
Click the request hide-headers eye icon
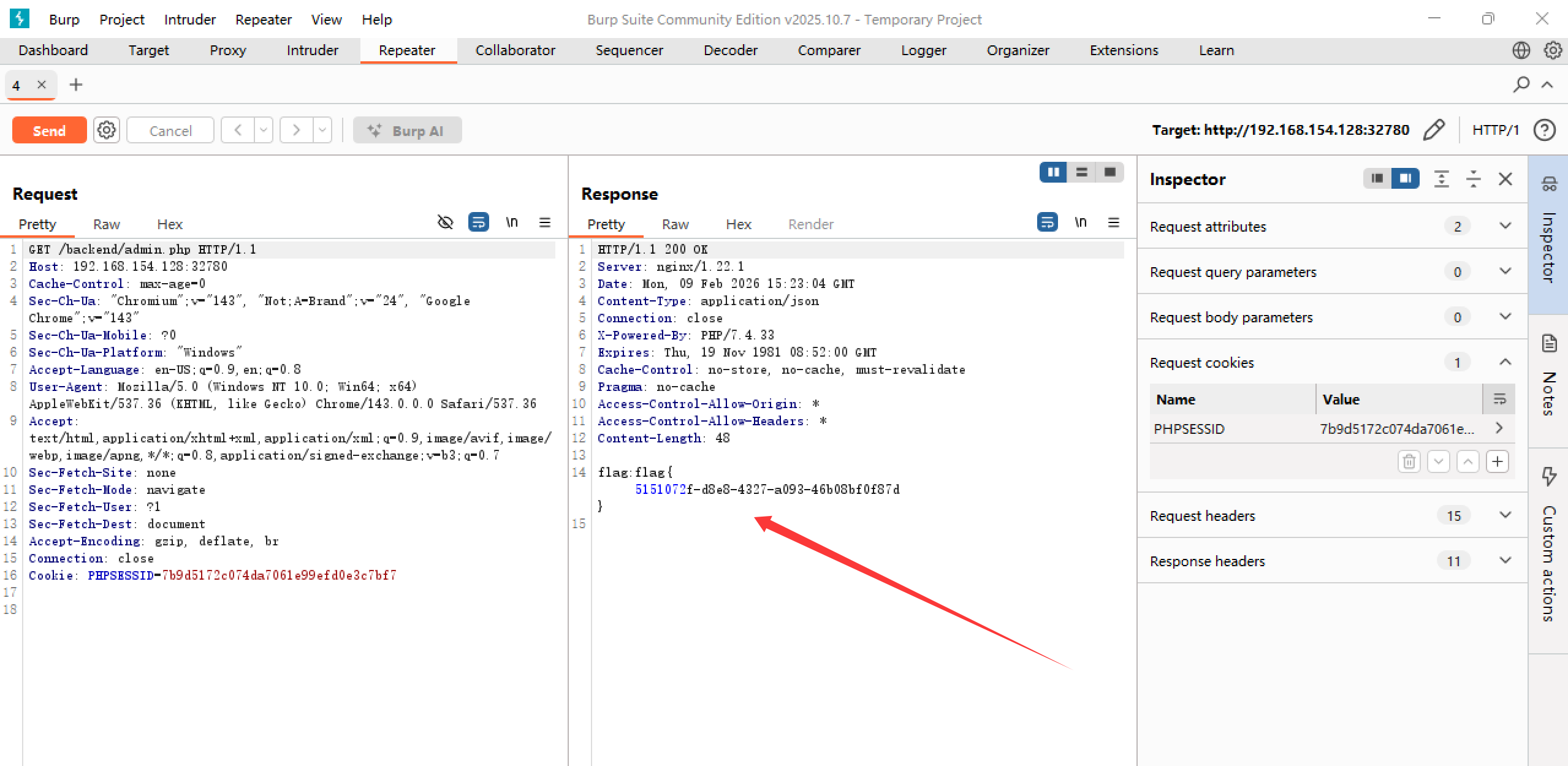click(x=445, y=222)
